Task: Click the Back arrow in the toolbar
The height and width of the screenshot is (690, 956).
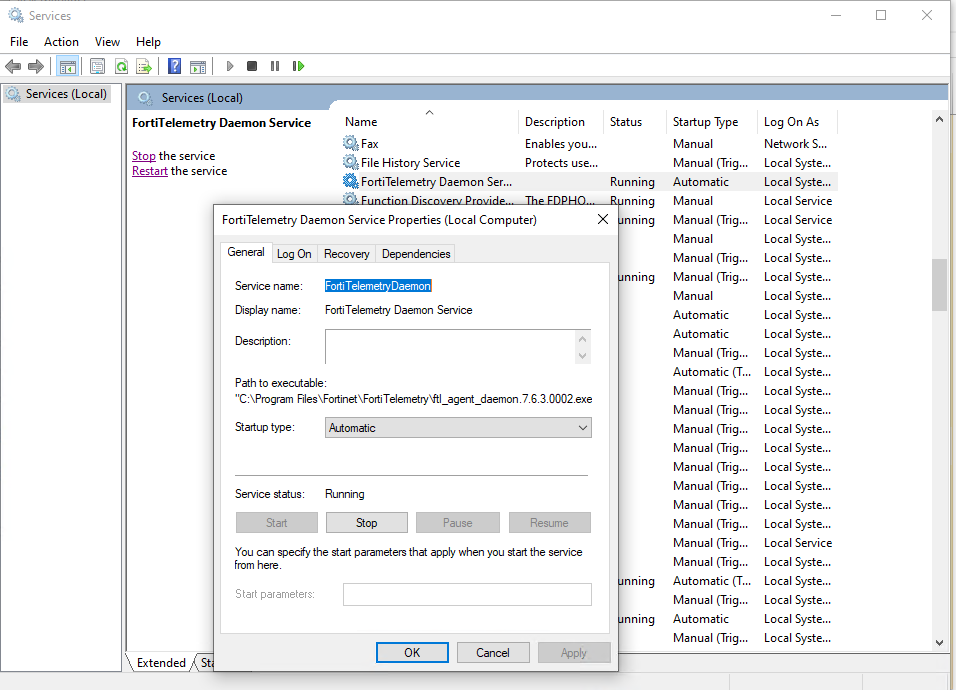Action: 13,67
